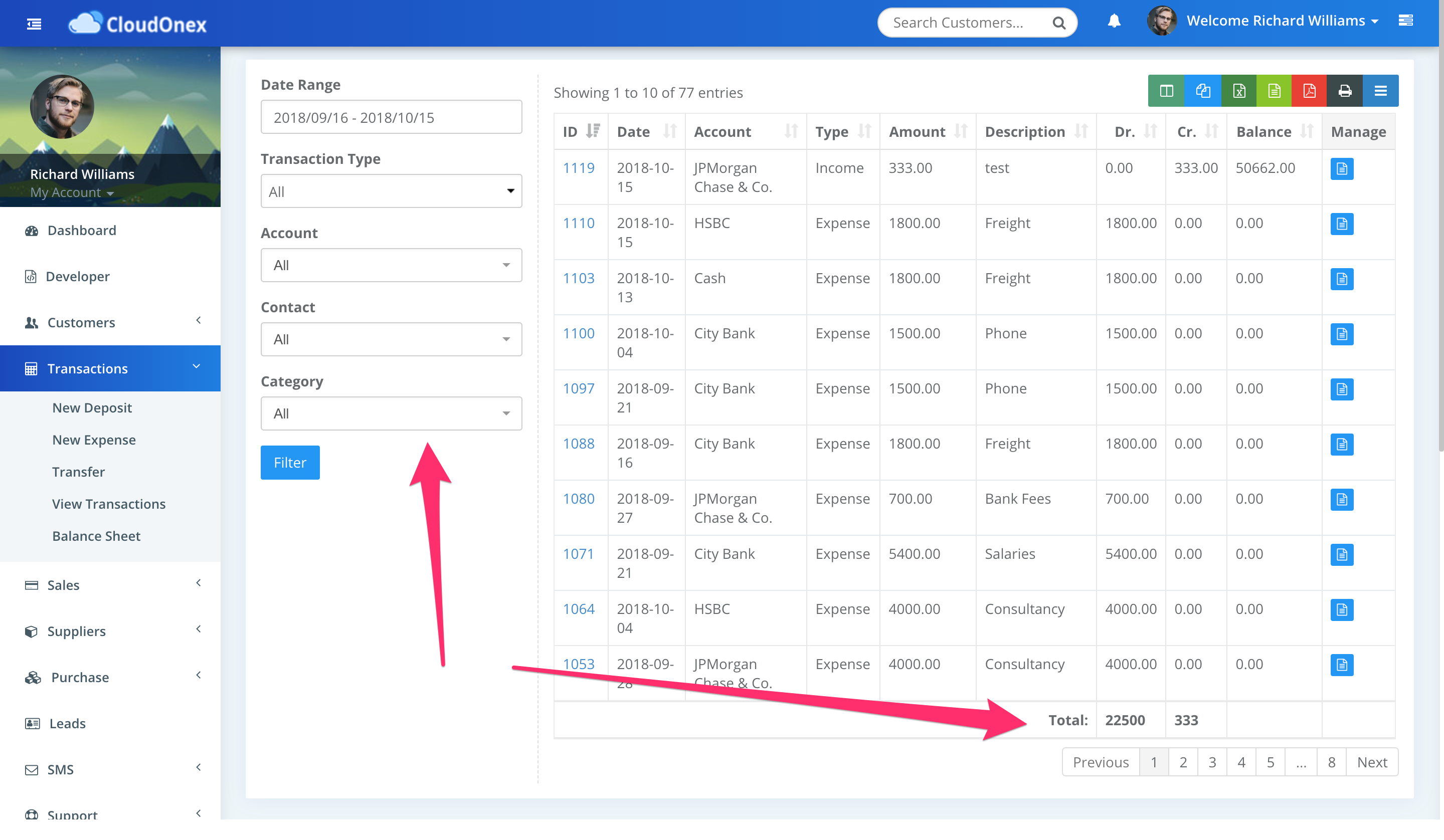Sort table by Amount column
The width and height of the screenshot is (1444, 840).
click(928, 132)
